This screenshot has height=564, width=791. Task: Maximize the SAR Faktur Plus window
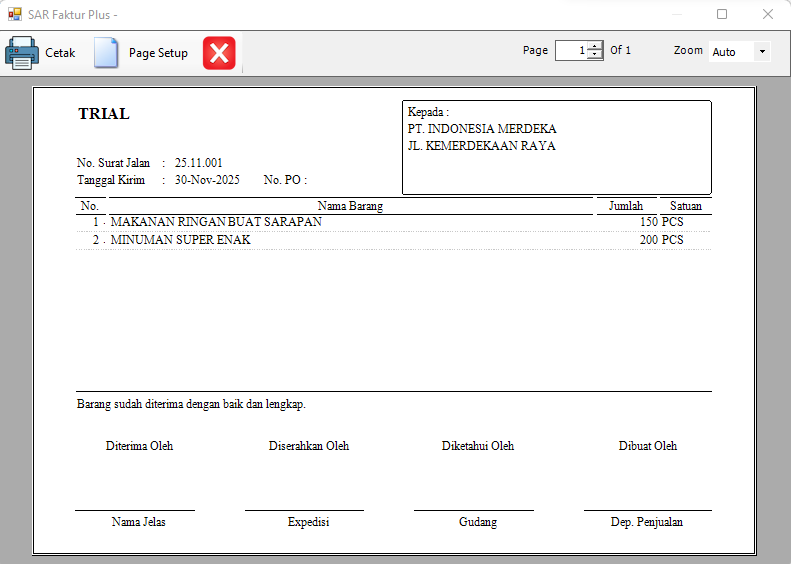click(x=722, y=15)
